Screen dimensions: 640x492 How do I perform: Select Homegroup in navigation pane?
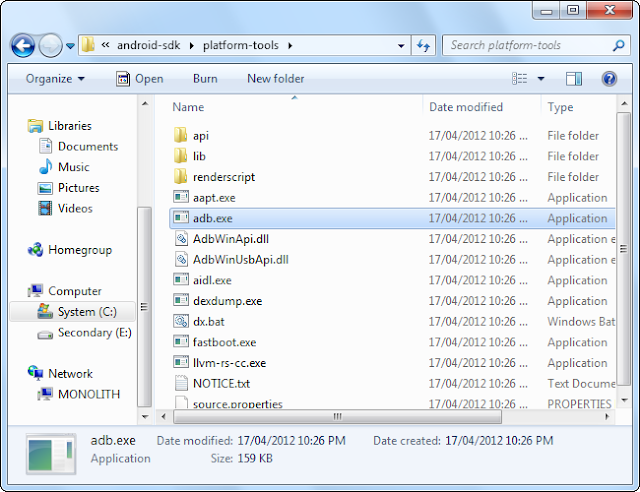69,249
